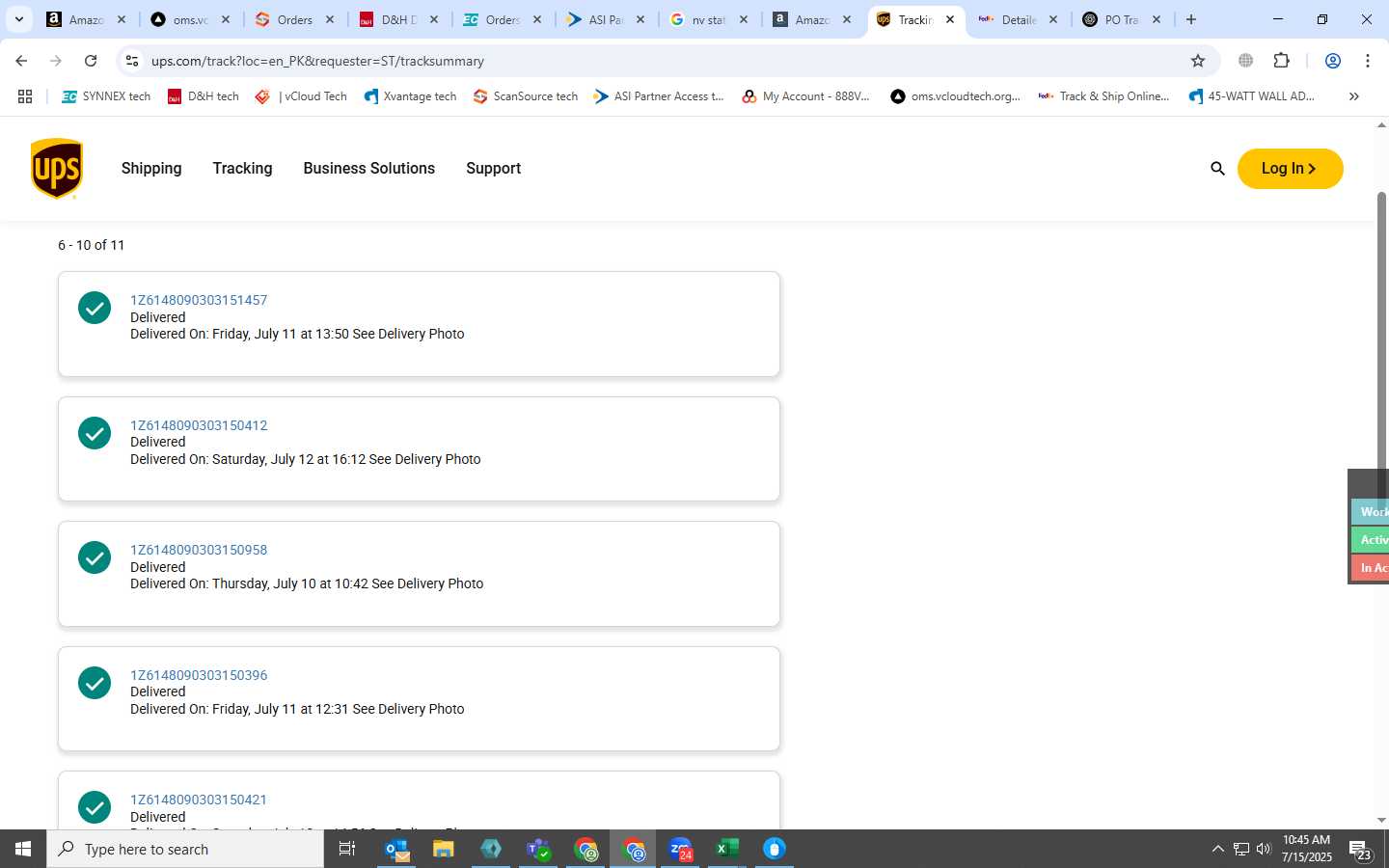This screenshot has height=868, width=1389.
Task: Open the Shipping menu
Action: pyautogui.click(x=151, y=169)
